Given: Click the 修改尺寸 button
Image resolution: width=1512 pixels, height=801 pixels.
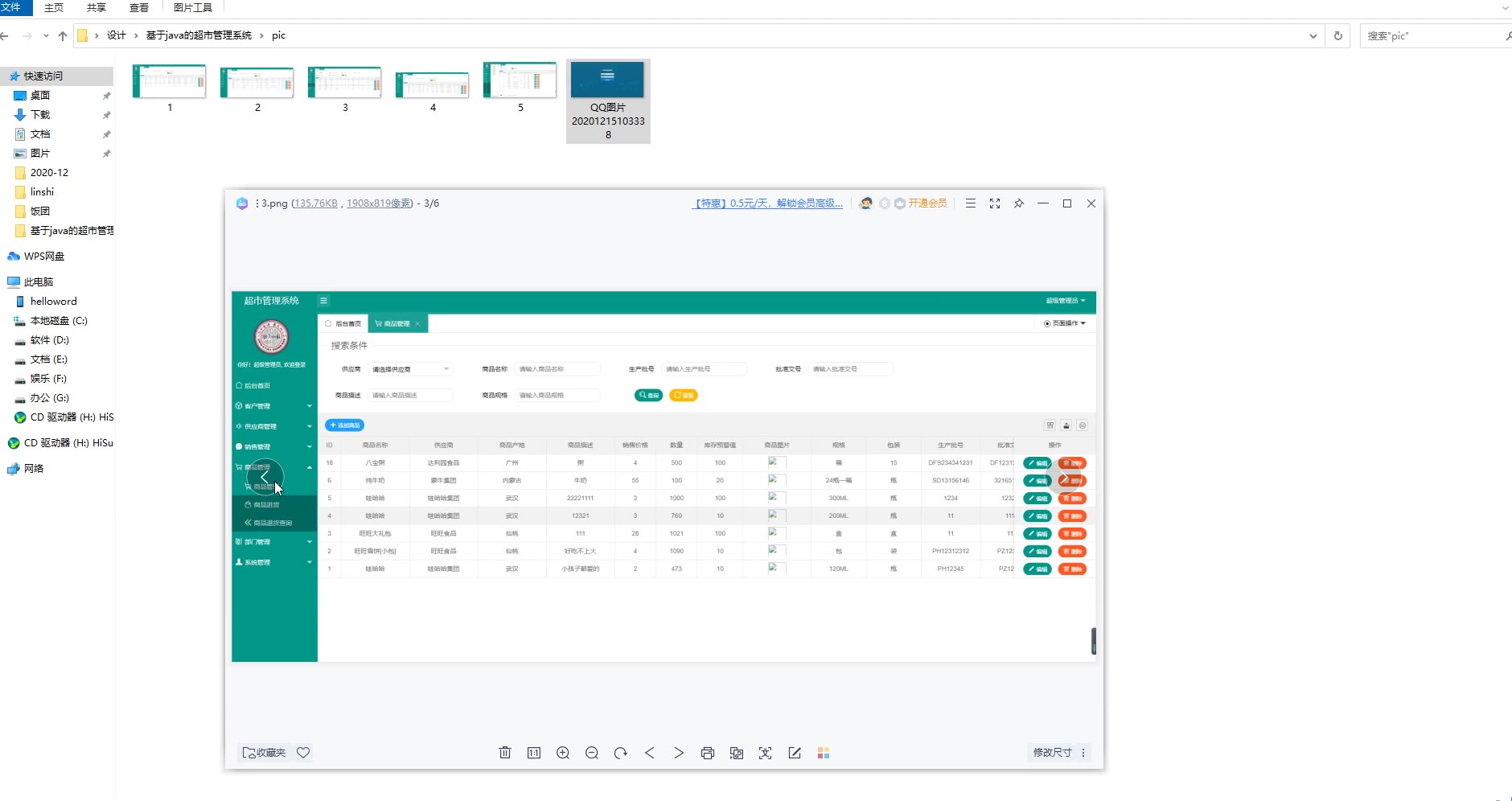Looking at the screenshot, I should [1052, 753].
